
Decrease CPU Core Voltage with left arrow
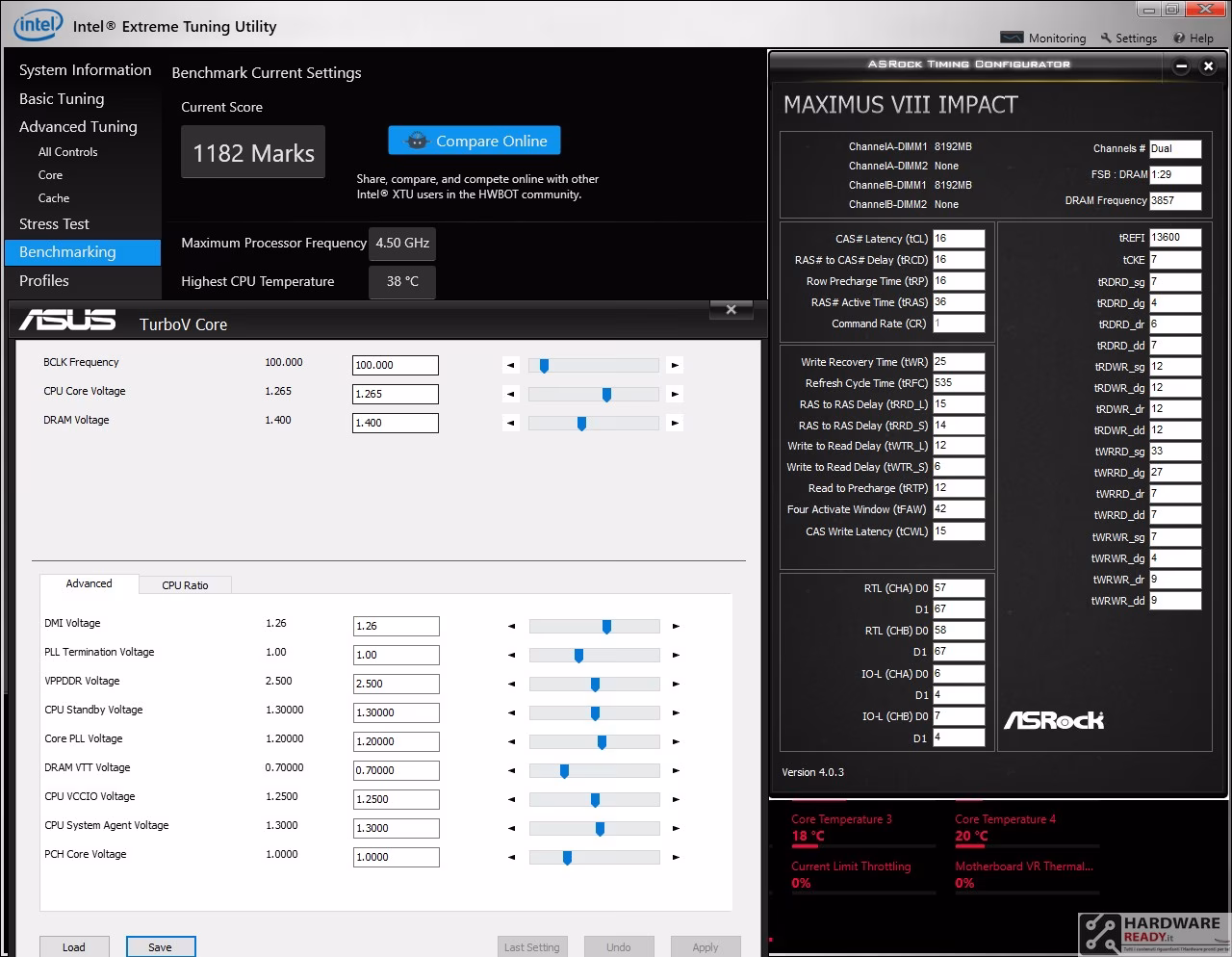pos(511,394)
